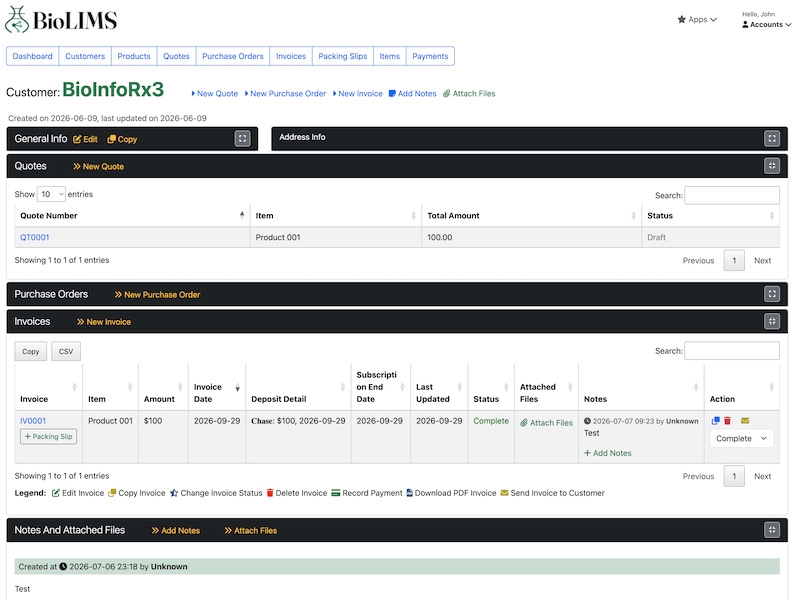Click Attach Files in Notes And Attached Files header
This screenshot has width=795, height=600.
[251, 531]
